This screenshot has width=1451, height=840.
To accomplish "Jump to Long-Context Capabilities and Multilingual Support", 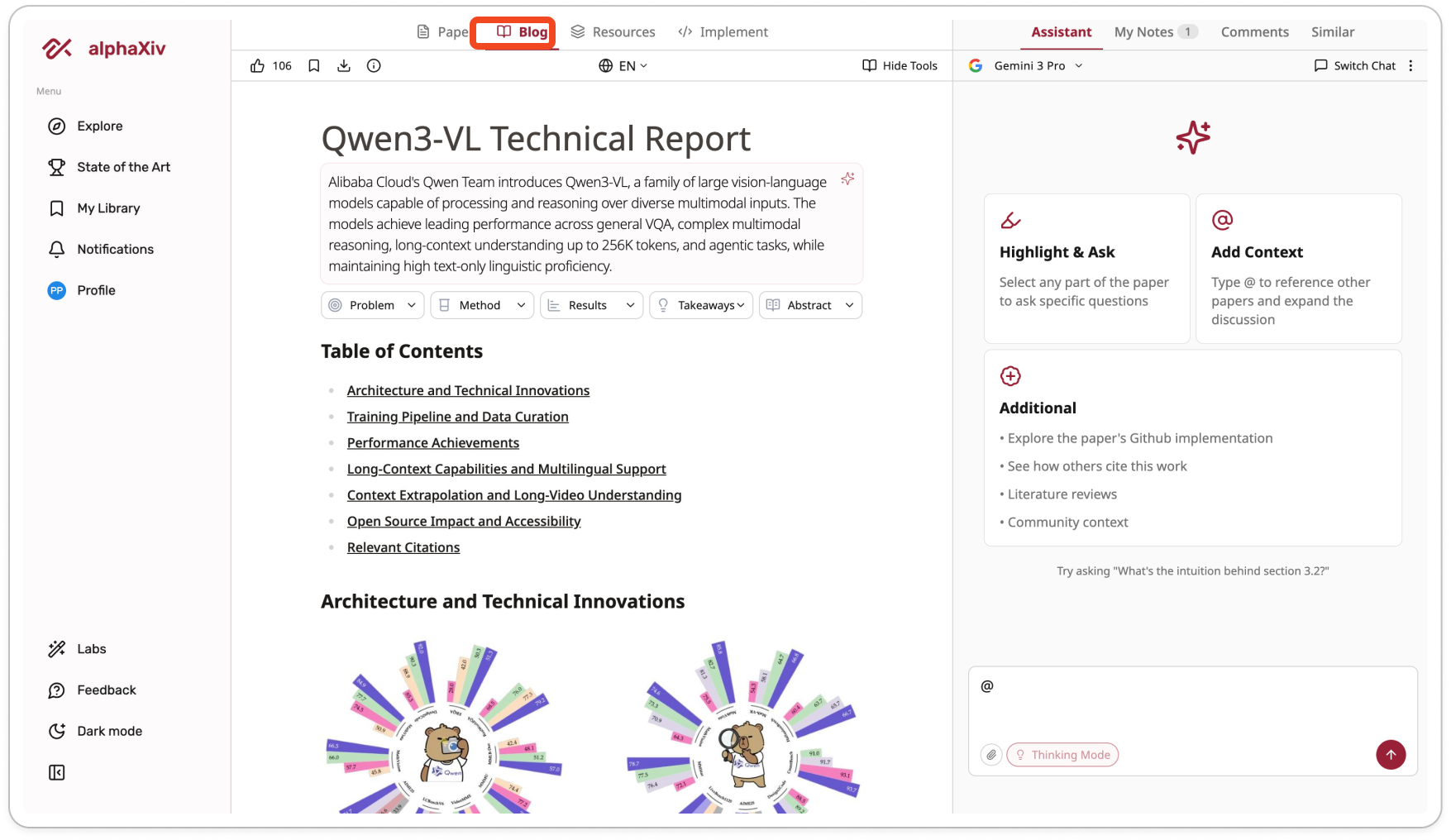I will (506, 469).
